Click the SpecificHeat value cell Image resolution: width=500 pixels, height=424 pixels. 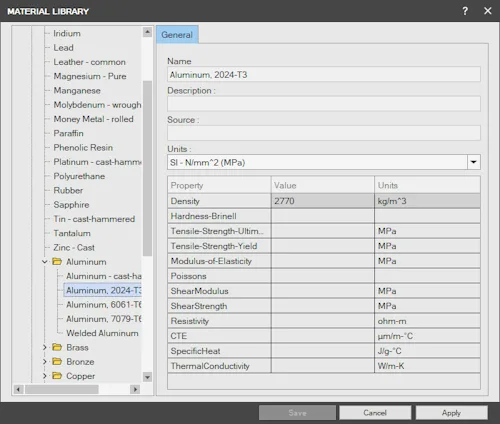point(323,351)
